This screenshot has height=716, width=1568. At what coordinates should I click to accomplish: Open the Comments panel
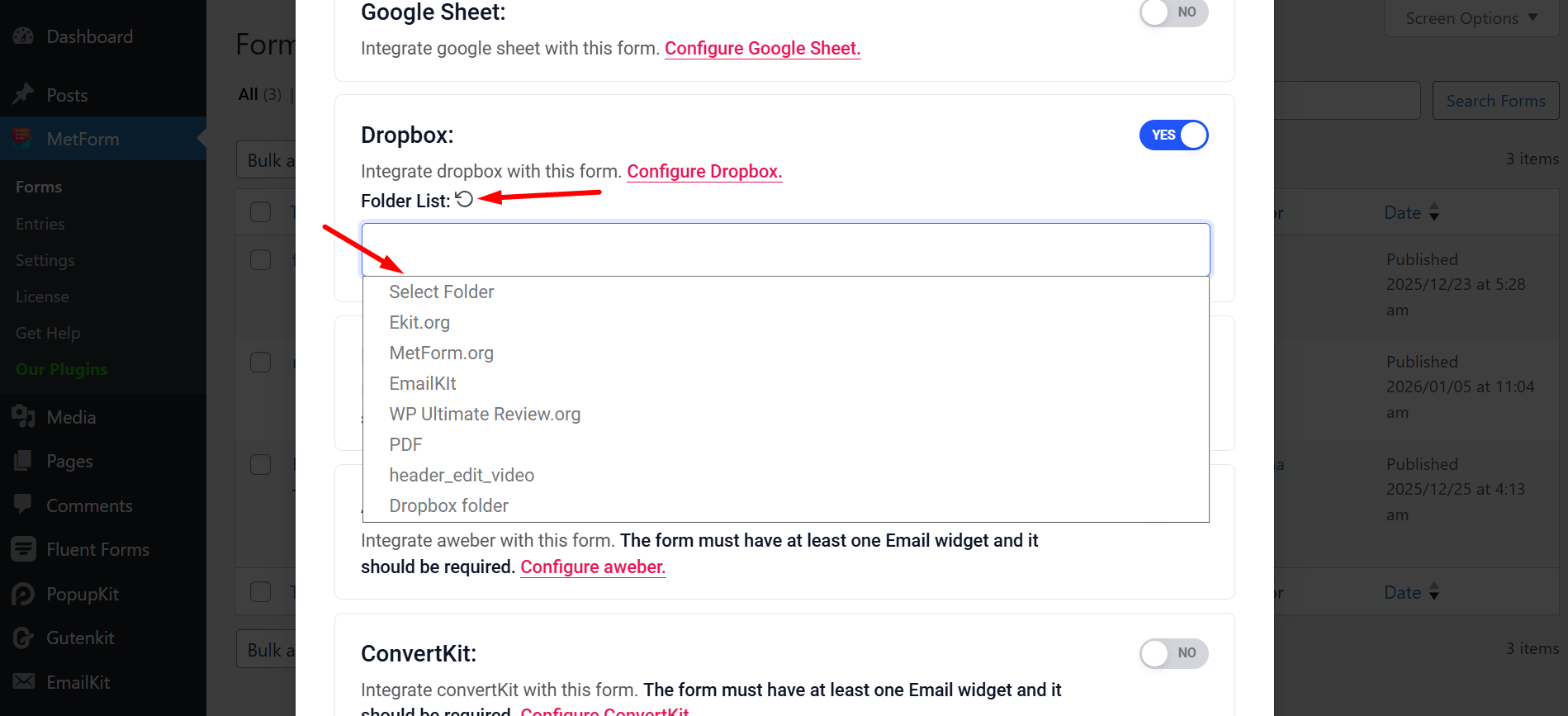(x=89, y=505)
